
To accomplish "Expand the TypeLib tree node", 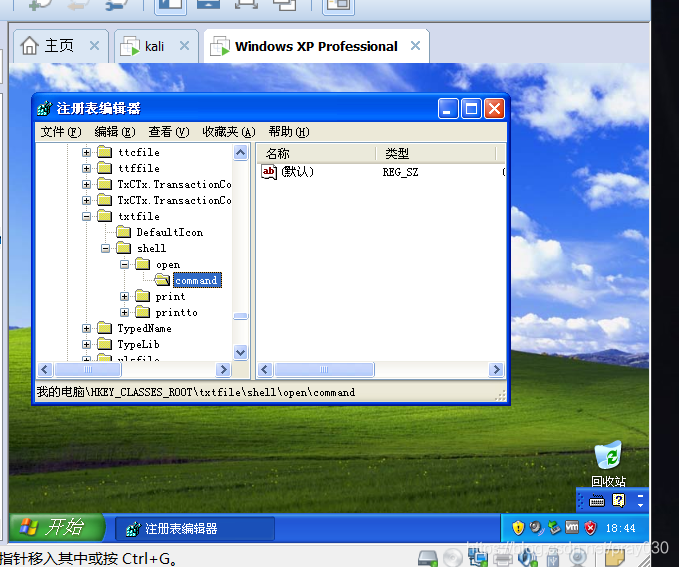I will click(86, 344).
